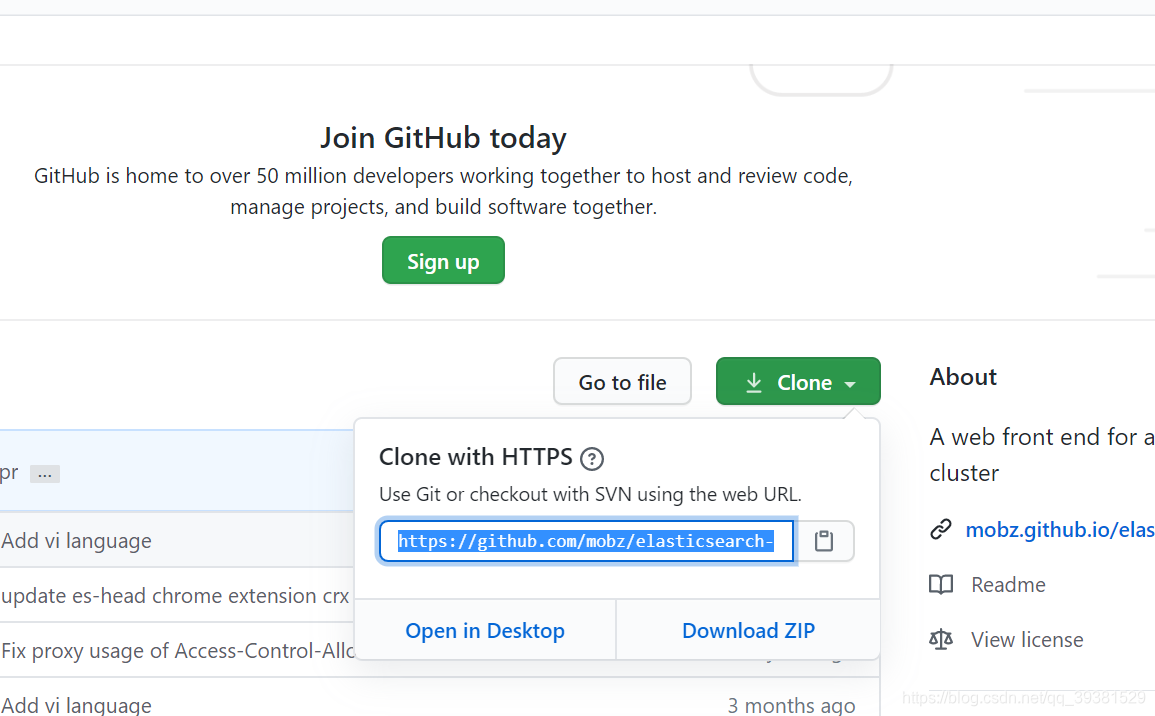Collapse the green Clone dropdown
This screenshot has width=1155, height=716.
click(798, 382)
